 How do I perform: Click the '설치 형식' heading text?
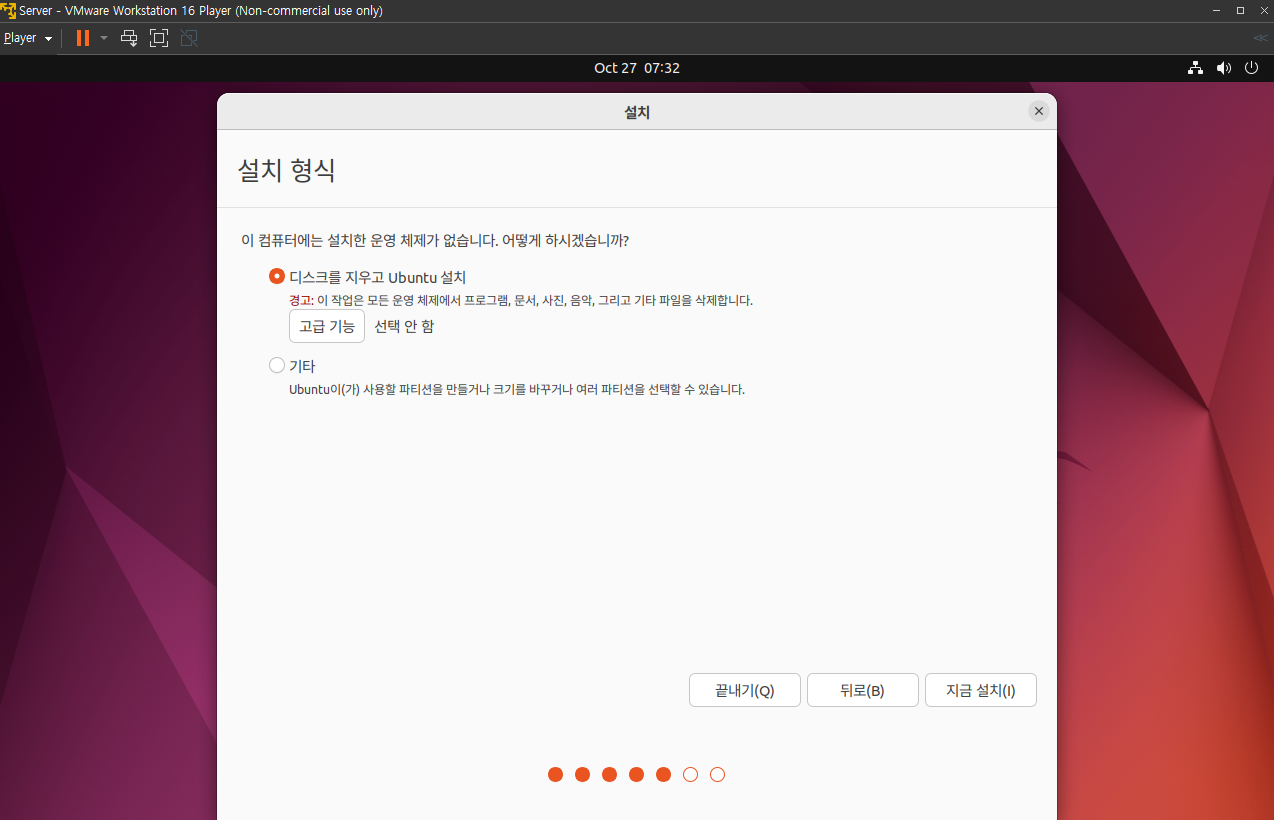286,170
